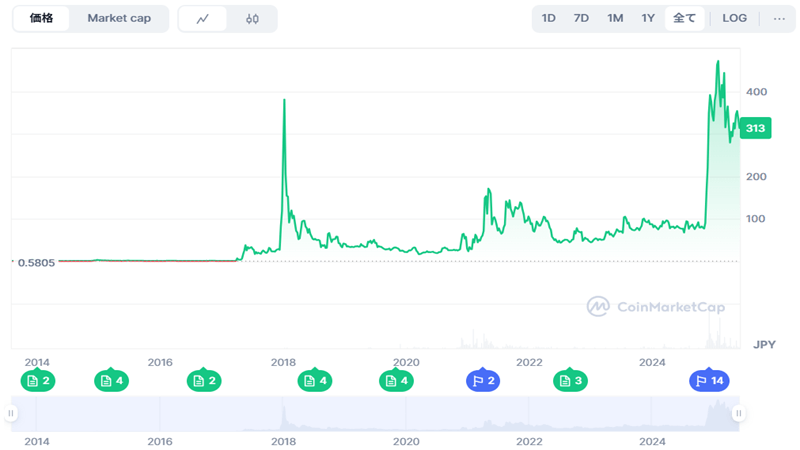Open the three-dots more options menu

pos(779,19)
